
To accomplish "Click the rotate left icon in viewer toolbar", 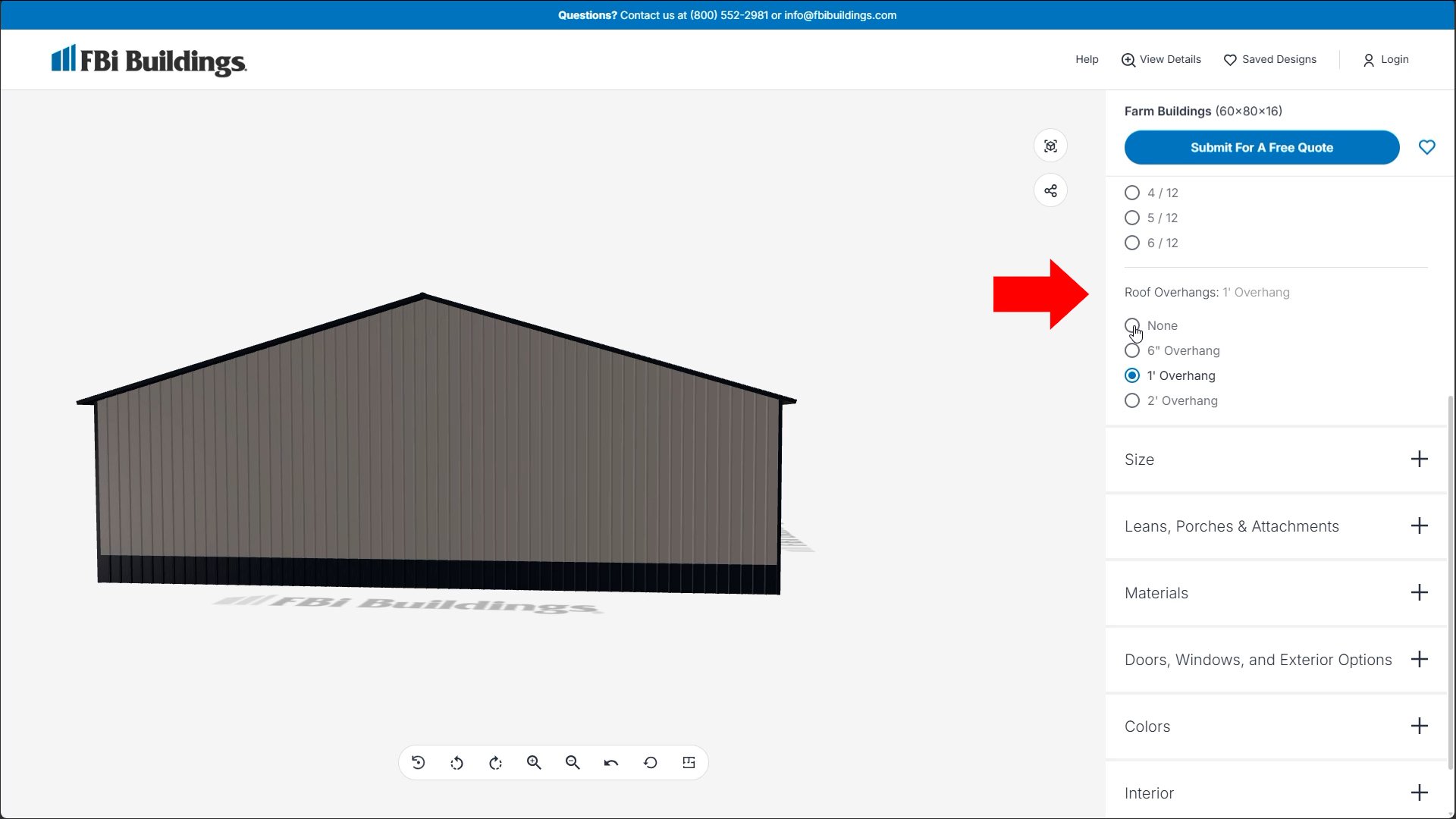I will coord(457,763).
